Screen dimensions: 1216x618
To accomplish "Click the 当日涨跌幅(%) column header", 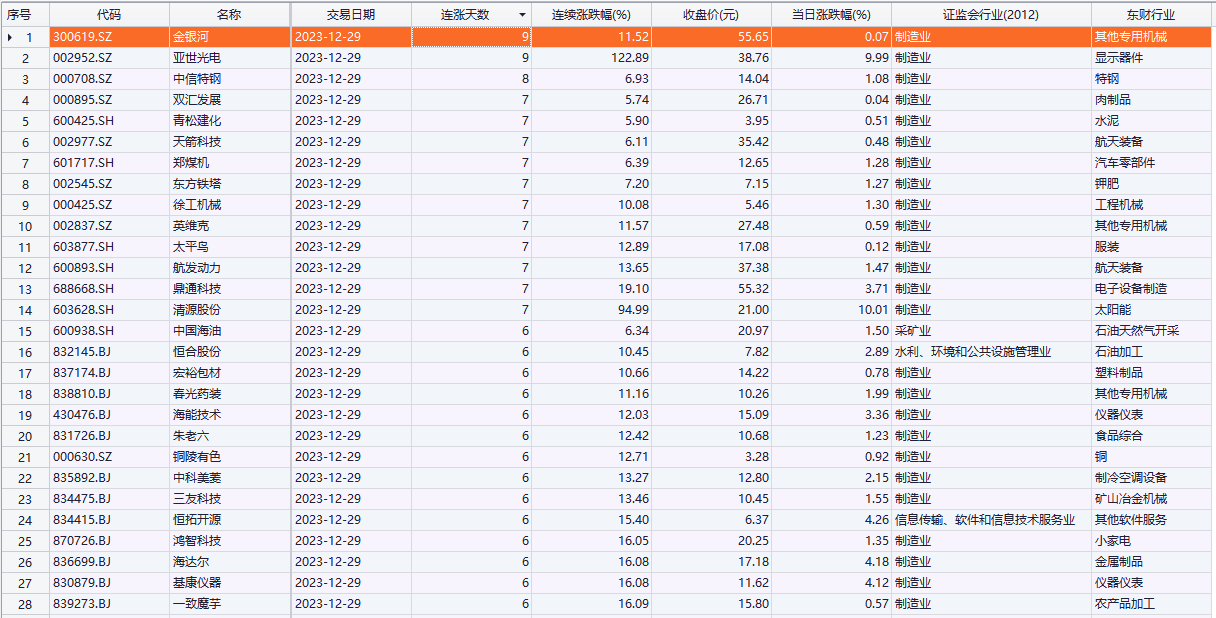I will tap(831, 15).
